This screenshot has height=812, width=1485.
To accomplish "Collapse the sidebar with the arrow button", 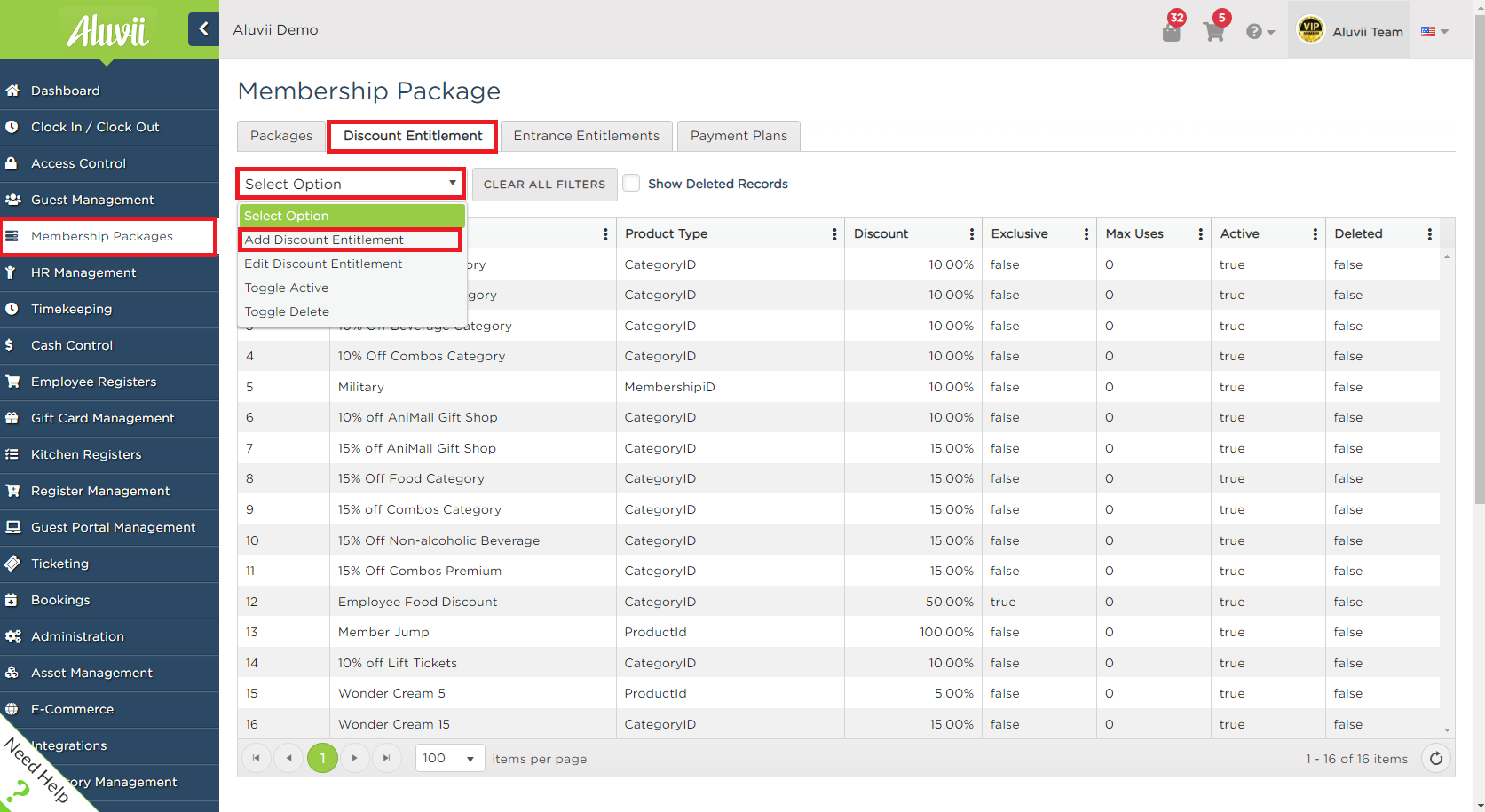I will click(203, 29).
